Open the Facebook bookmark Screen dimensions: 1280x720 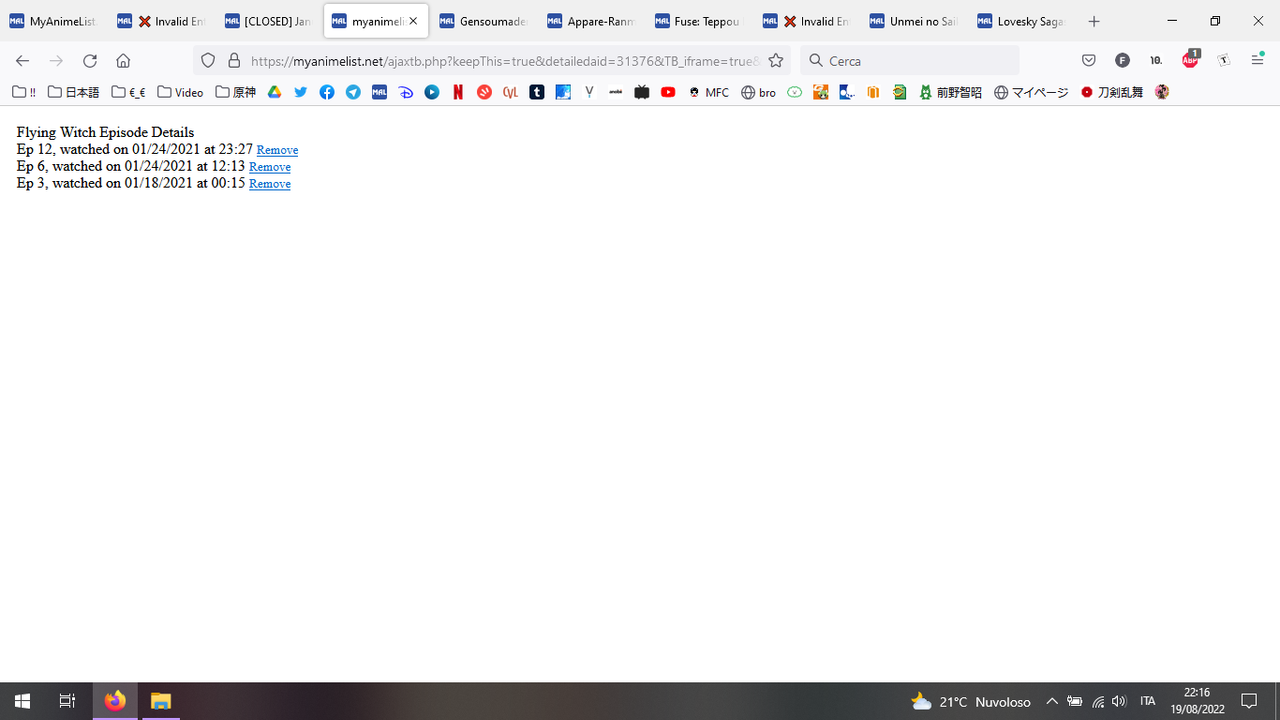[327, 92]
